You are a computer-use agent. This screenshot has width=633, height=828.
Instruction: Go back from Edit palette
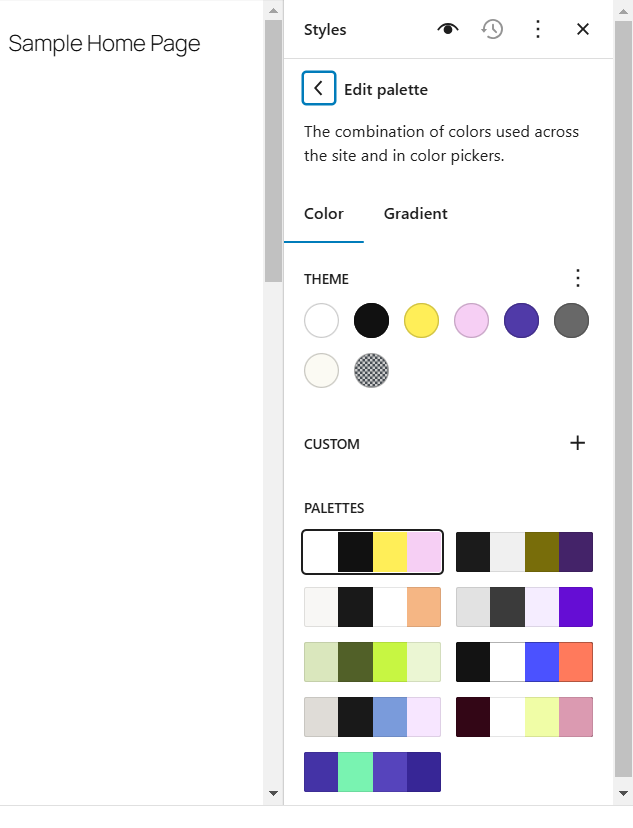pyautogui.click(x=318, y=89)
